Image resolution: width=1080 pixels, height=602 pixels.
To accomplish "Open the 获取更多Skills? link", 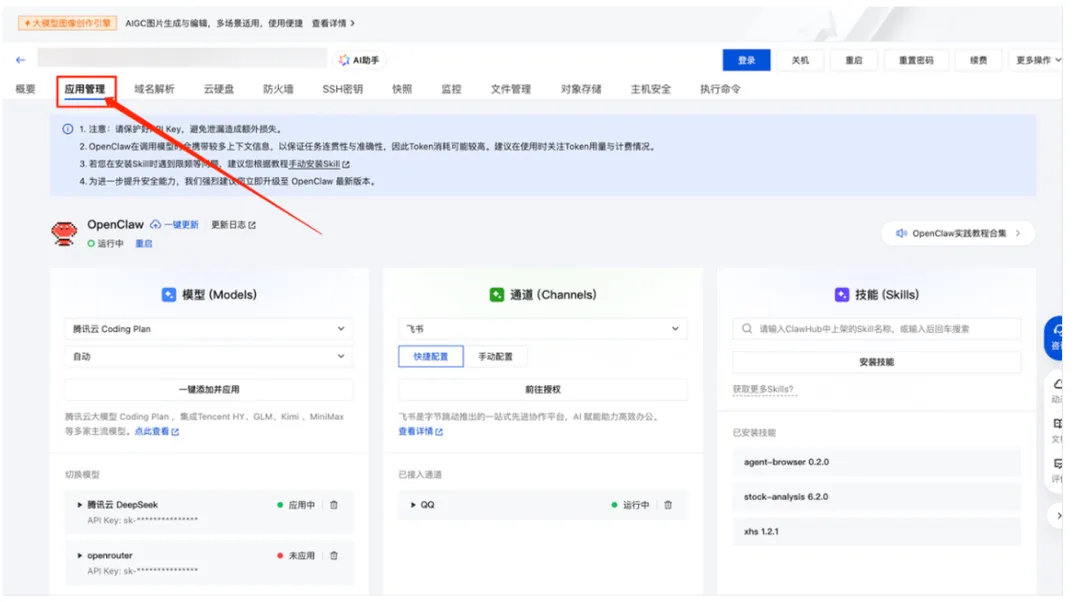I will coord(763,390).
